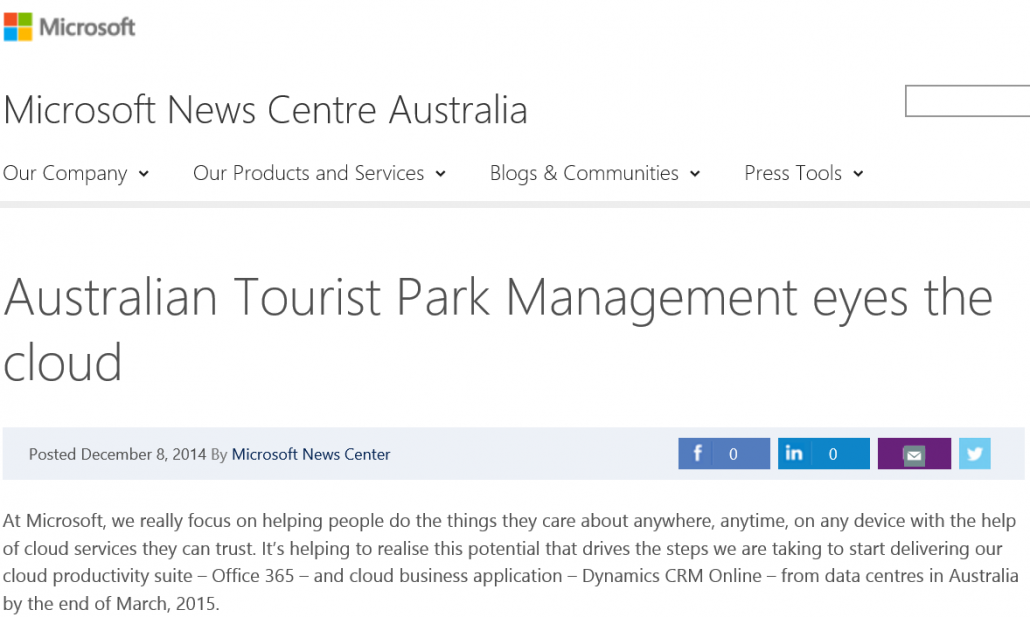Image resolution: width=1030 pixels, height=617 pixels.
Task: Go to Microsoft News Centre Australia title
Action: tap(265, 110)
